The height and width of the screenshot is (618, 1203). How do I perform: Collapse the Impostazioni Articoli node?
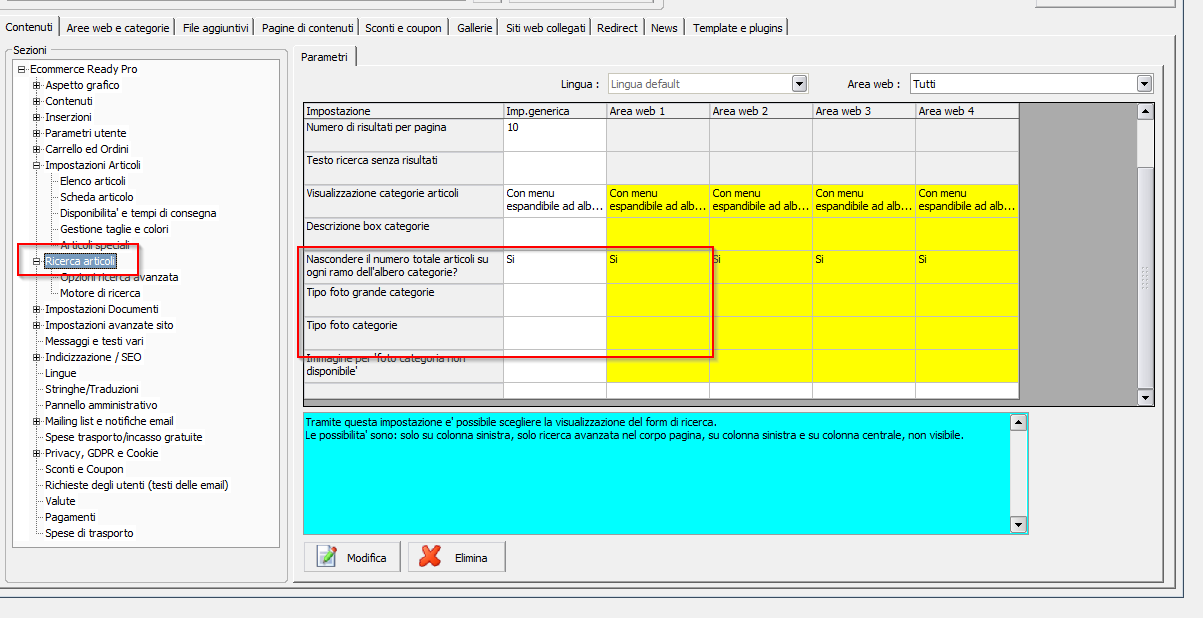point(37,165)
